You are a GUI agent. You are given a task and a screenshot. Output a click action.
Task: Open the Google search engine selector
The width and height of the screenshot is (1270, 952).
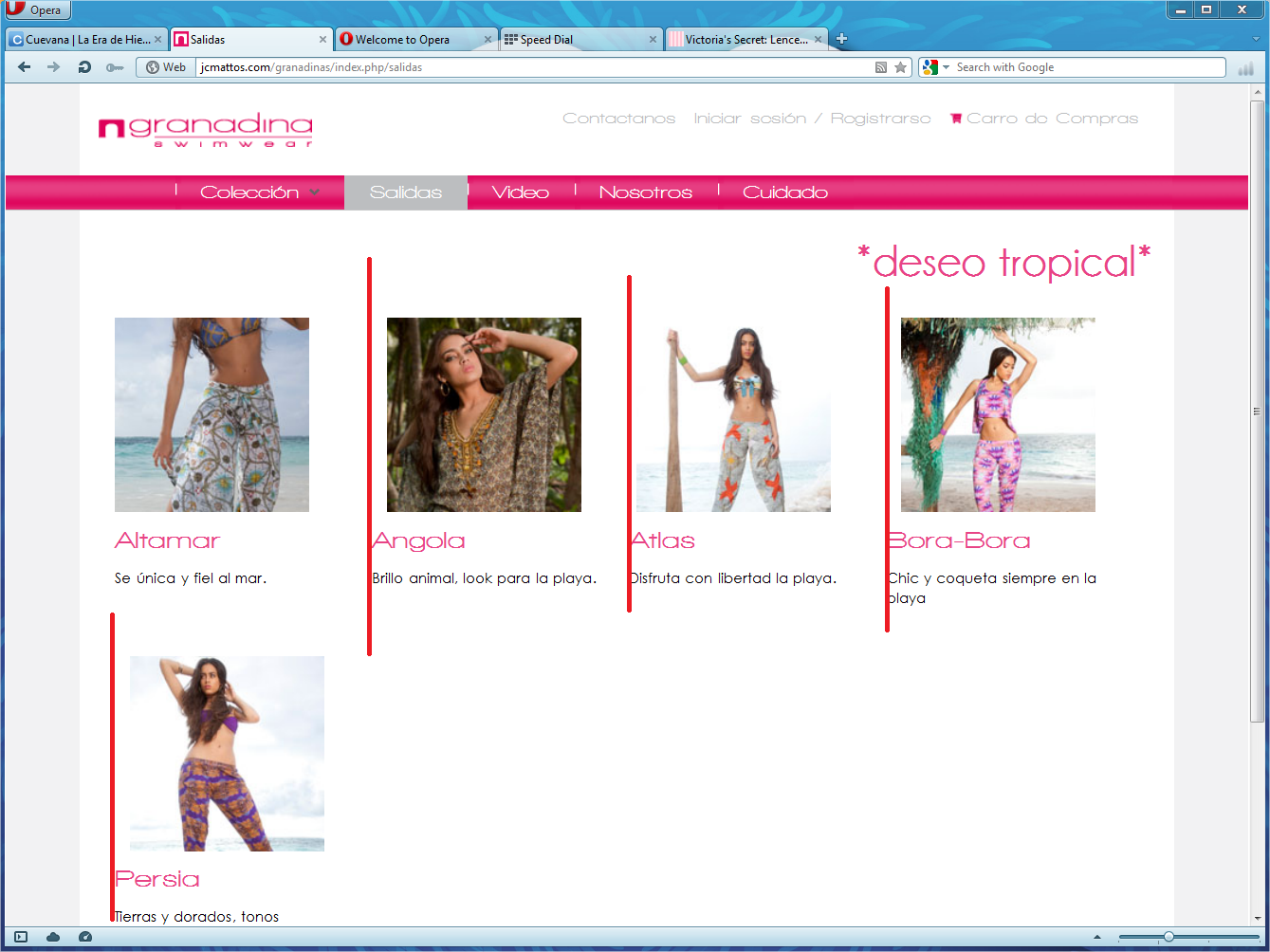coord(935,67)
